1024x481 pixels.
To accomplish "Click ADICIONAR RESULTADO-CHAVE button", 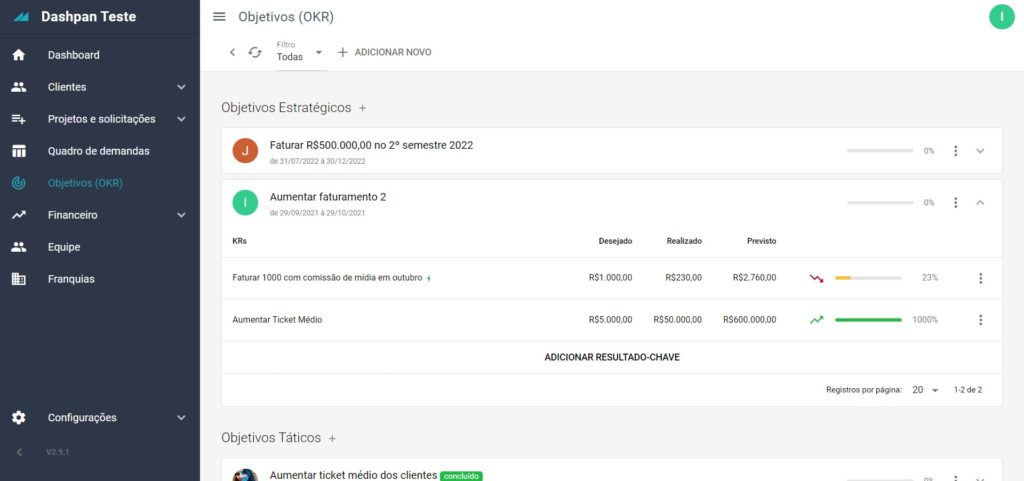I will (612, 357).
